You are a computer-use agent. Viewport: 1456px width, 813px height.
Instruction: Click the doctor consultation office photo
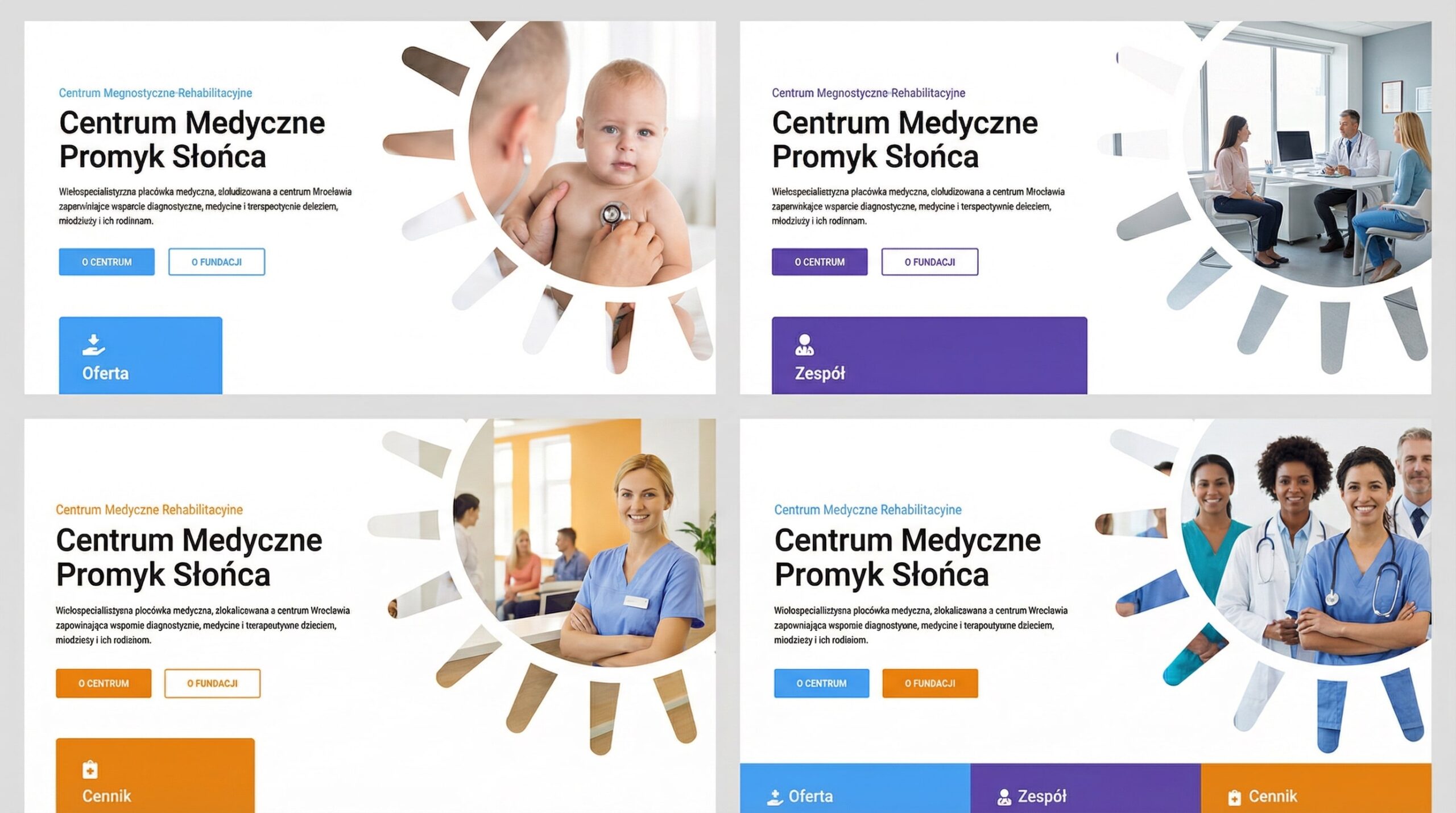click(x=1308, y=154)
